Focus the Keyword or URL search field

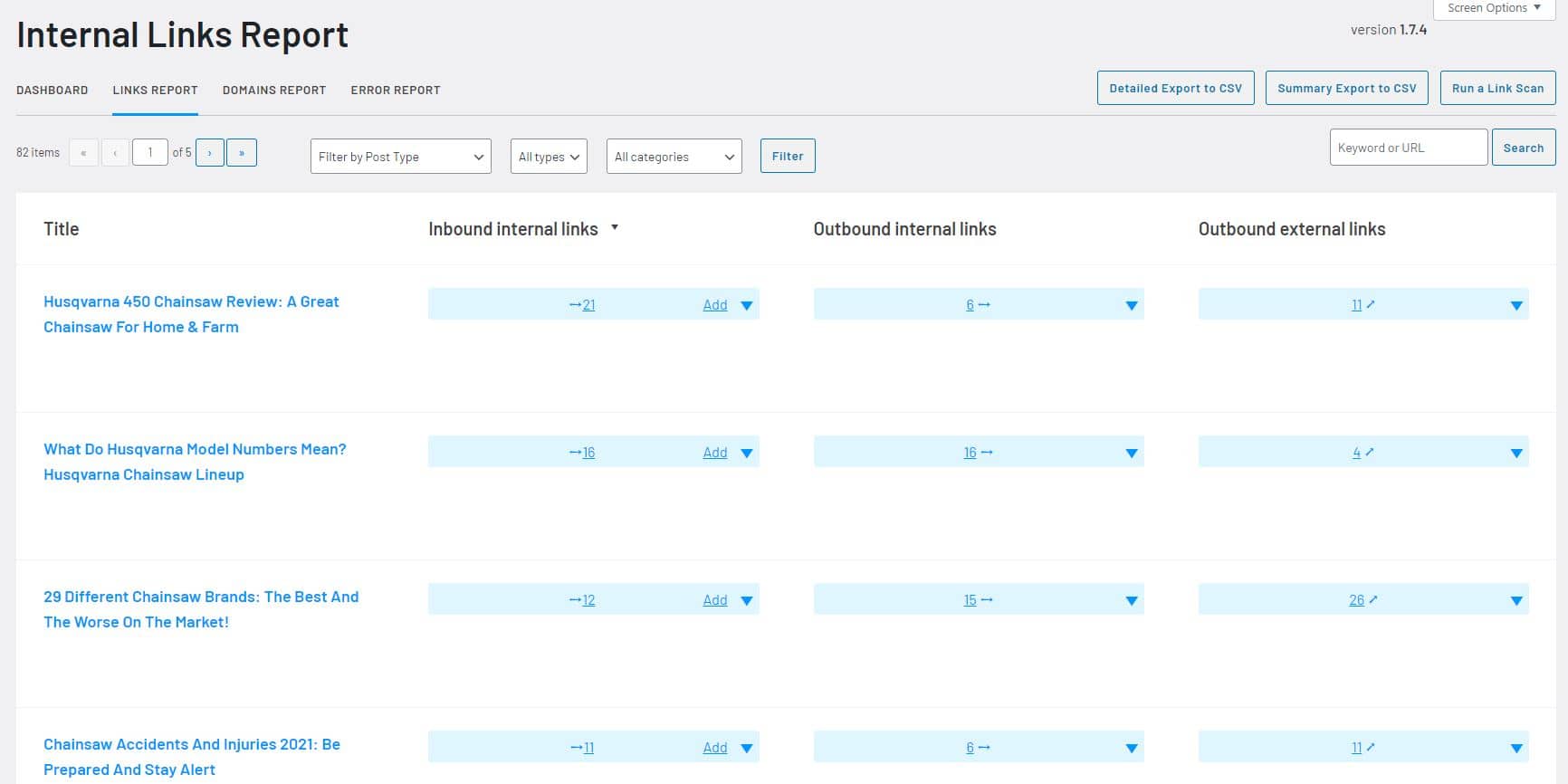click(1409, 148)
